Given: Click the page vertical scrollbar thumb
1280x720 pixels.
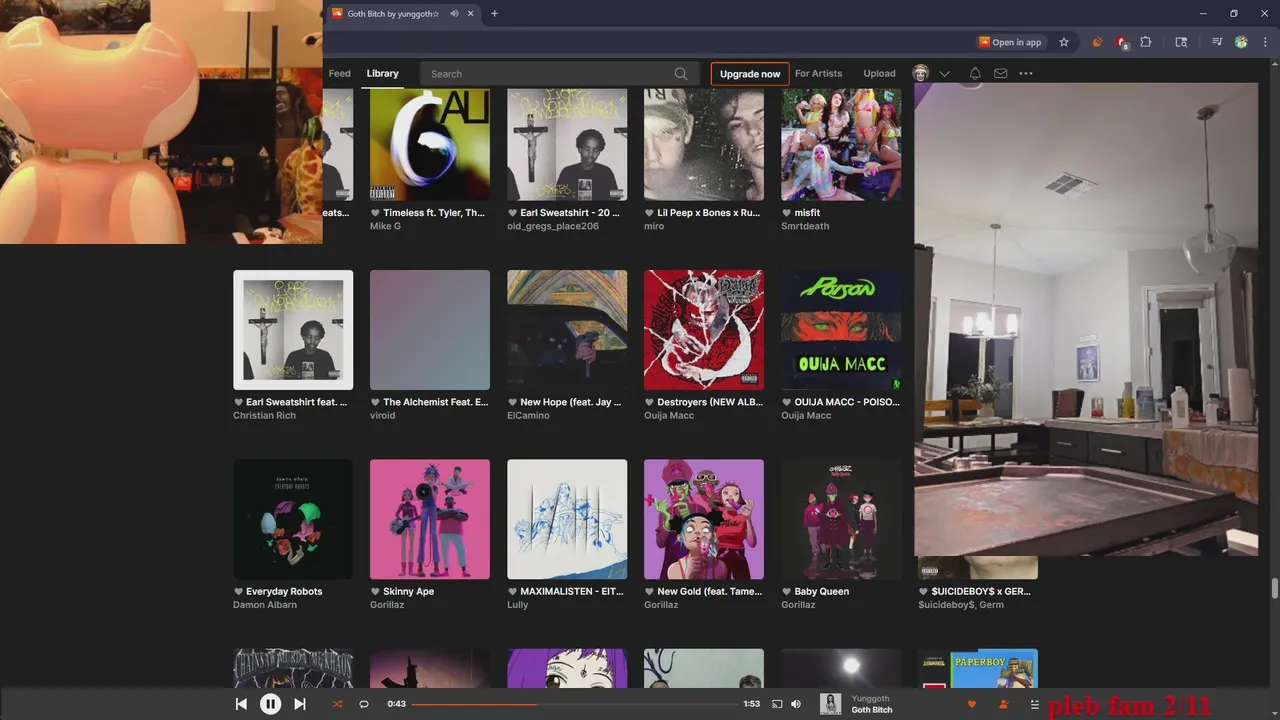Looking at the screenshot, I should point(1274,588).
